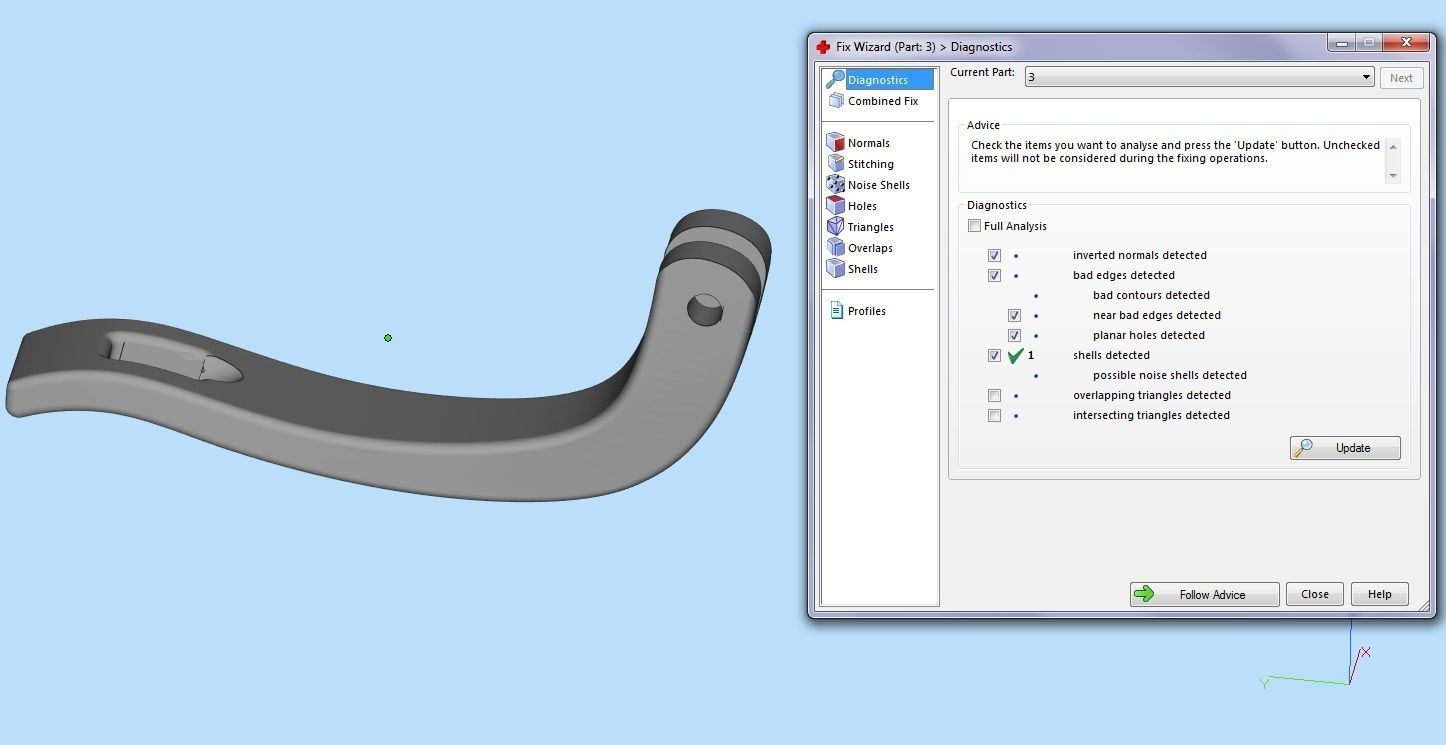Viewport: 1446px width, 745px height.
Task: Uncheck bad edges detected
Action: click(994, 275)
